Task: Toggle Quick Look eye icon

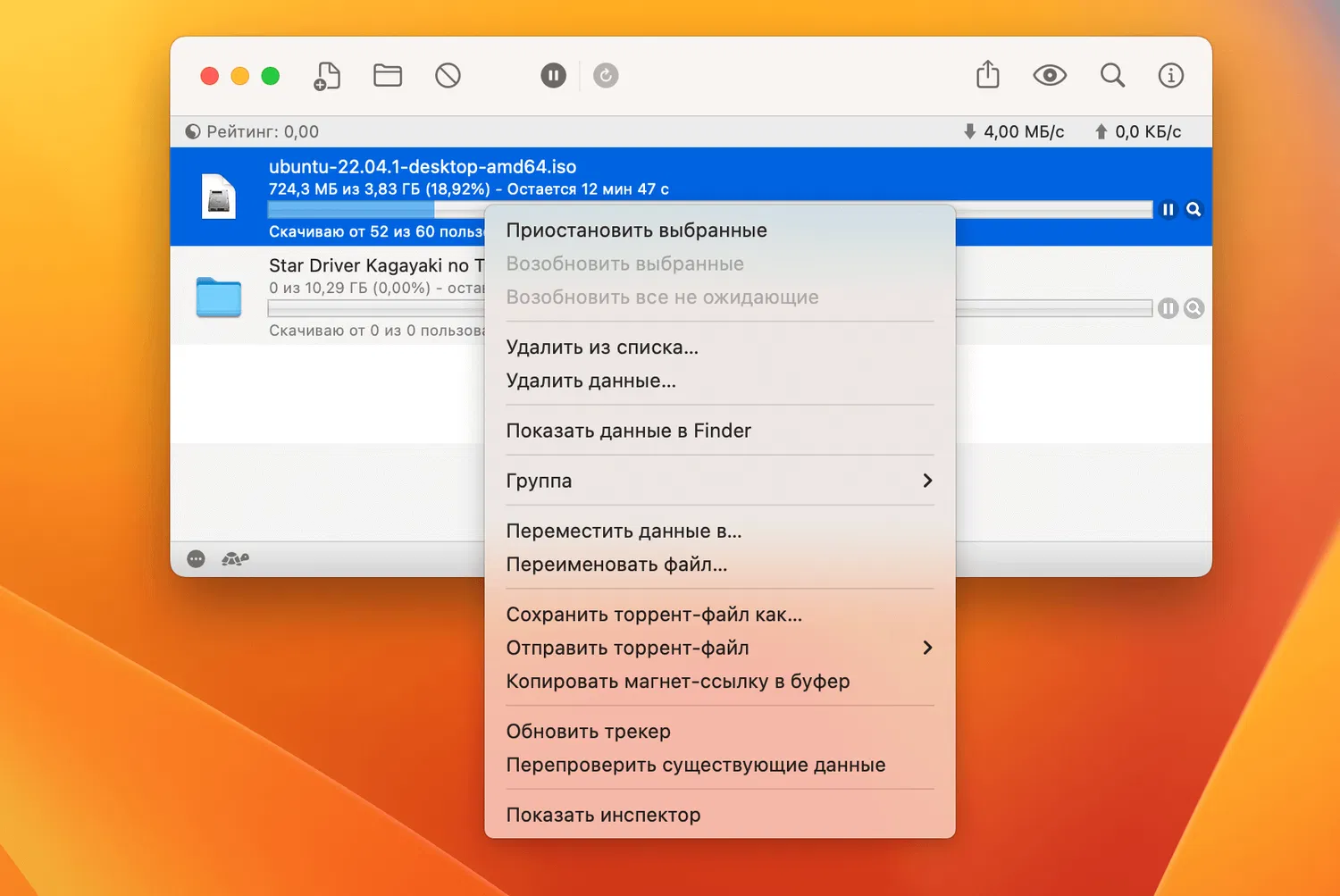Action: coord(1050,76)
